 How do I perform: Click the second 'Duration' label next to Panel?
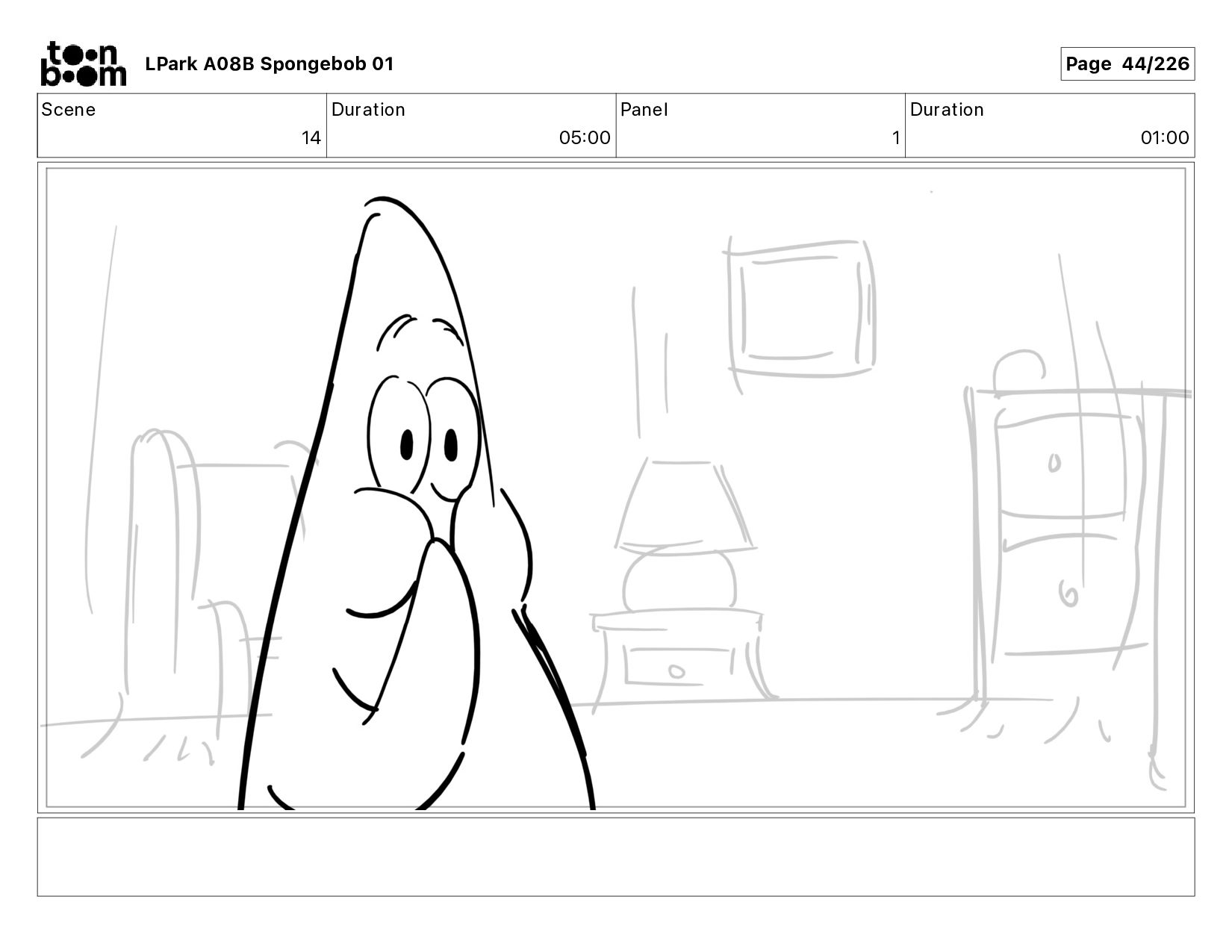[947, 110]
